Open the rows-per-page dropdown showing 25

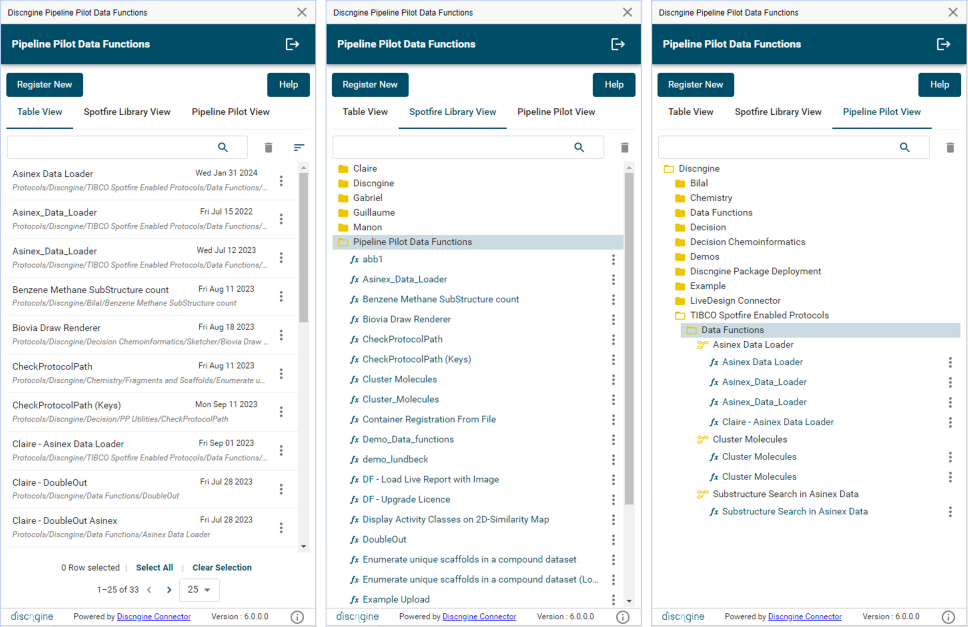tap(199, 590)
